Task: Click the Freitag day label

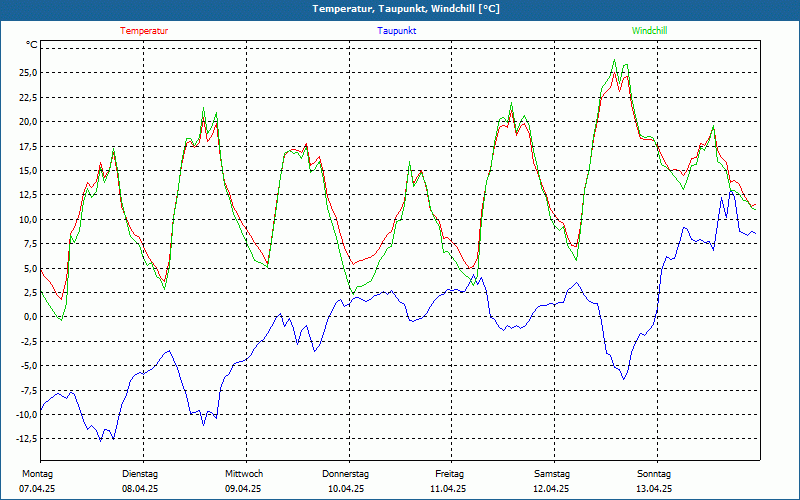Action: point(449,474)
